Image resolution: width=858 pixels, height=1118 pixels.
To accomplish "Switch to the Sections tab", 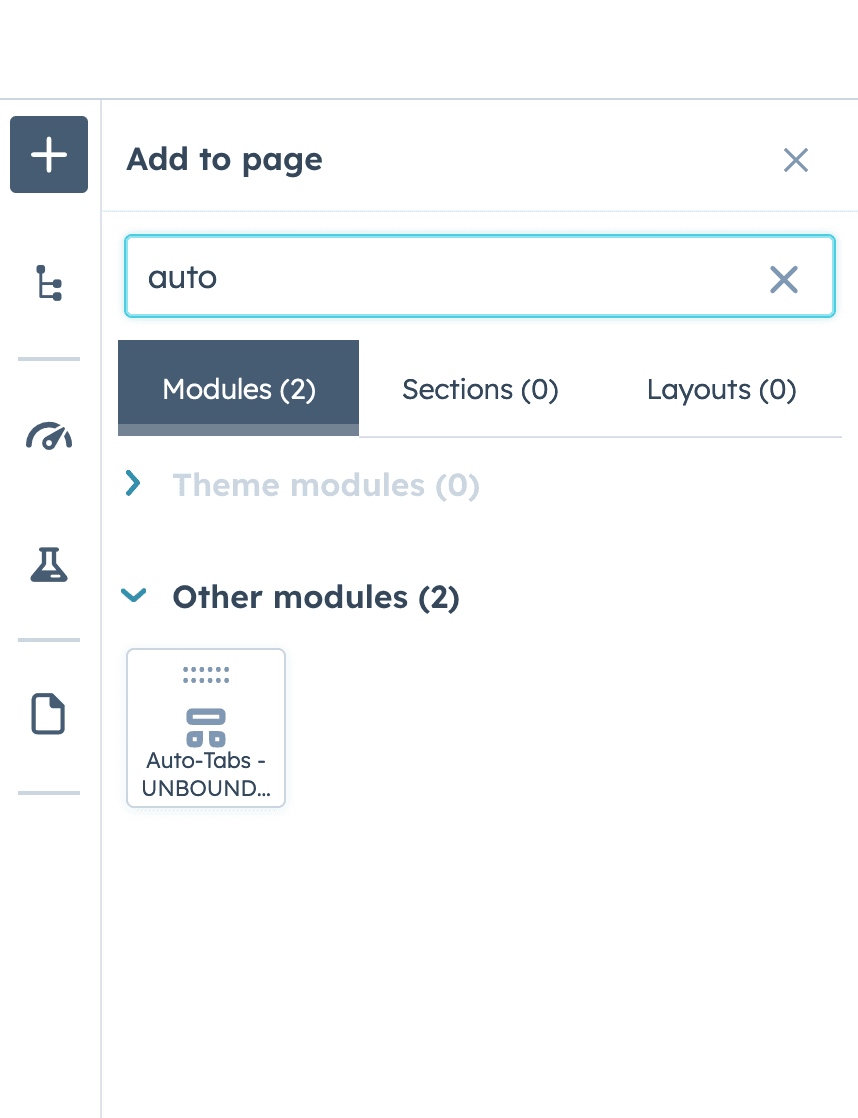I will coord(480,389).
